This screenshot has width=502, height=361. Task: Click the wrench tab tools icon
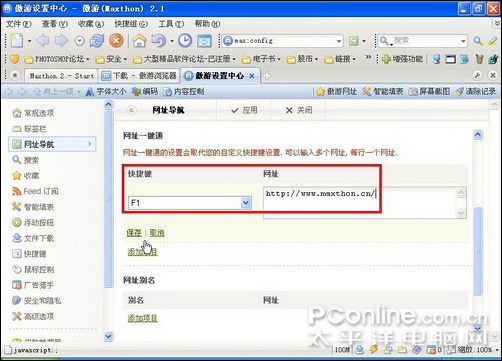pos(477,75)
